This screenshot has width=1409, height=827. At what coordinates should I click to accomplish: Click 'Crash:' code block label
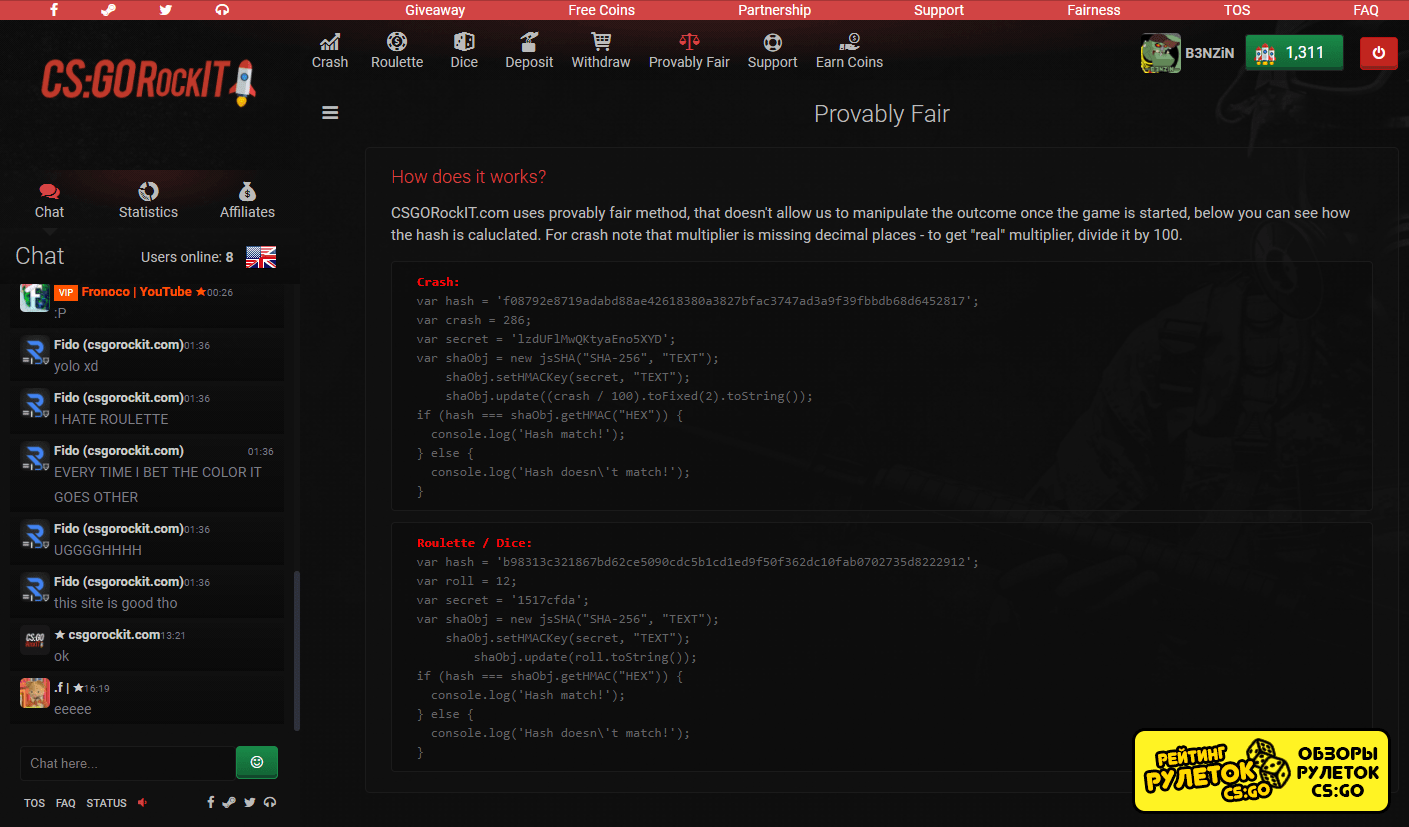click(x=438, y=282)
